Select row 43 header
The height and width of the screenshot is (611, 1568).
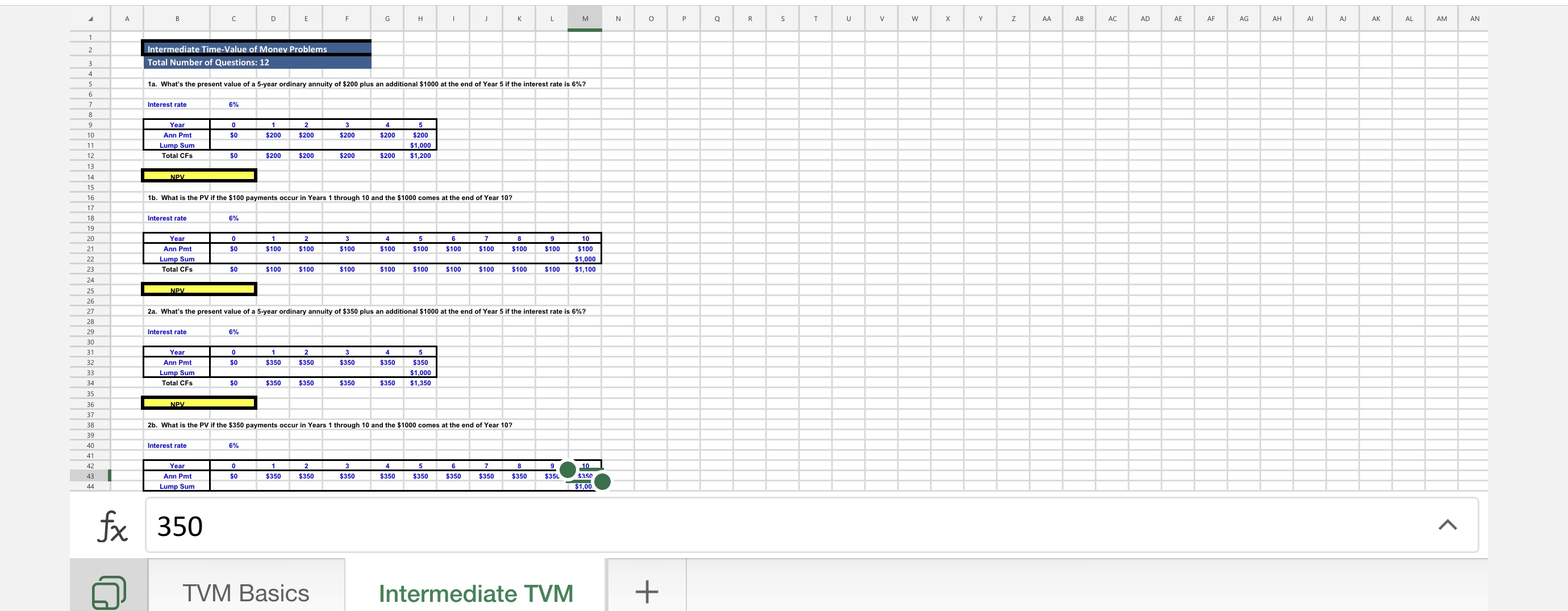coord(90,476)
